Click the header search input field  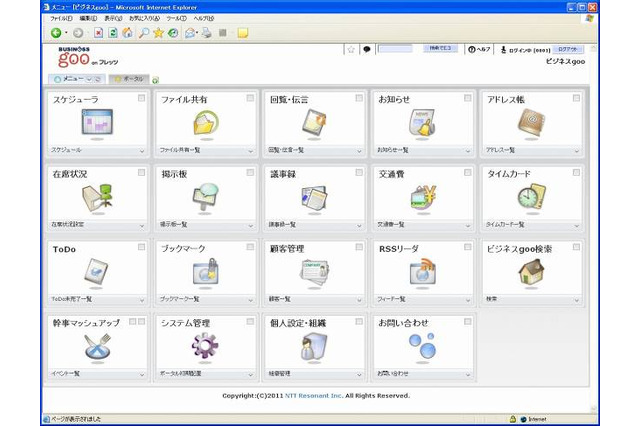(395, 49)
